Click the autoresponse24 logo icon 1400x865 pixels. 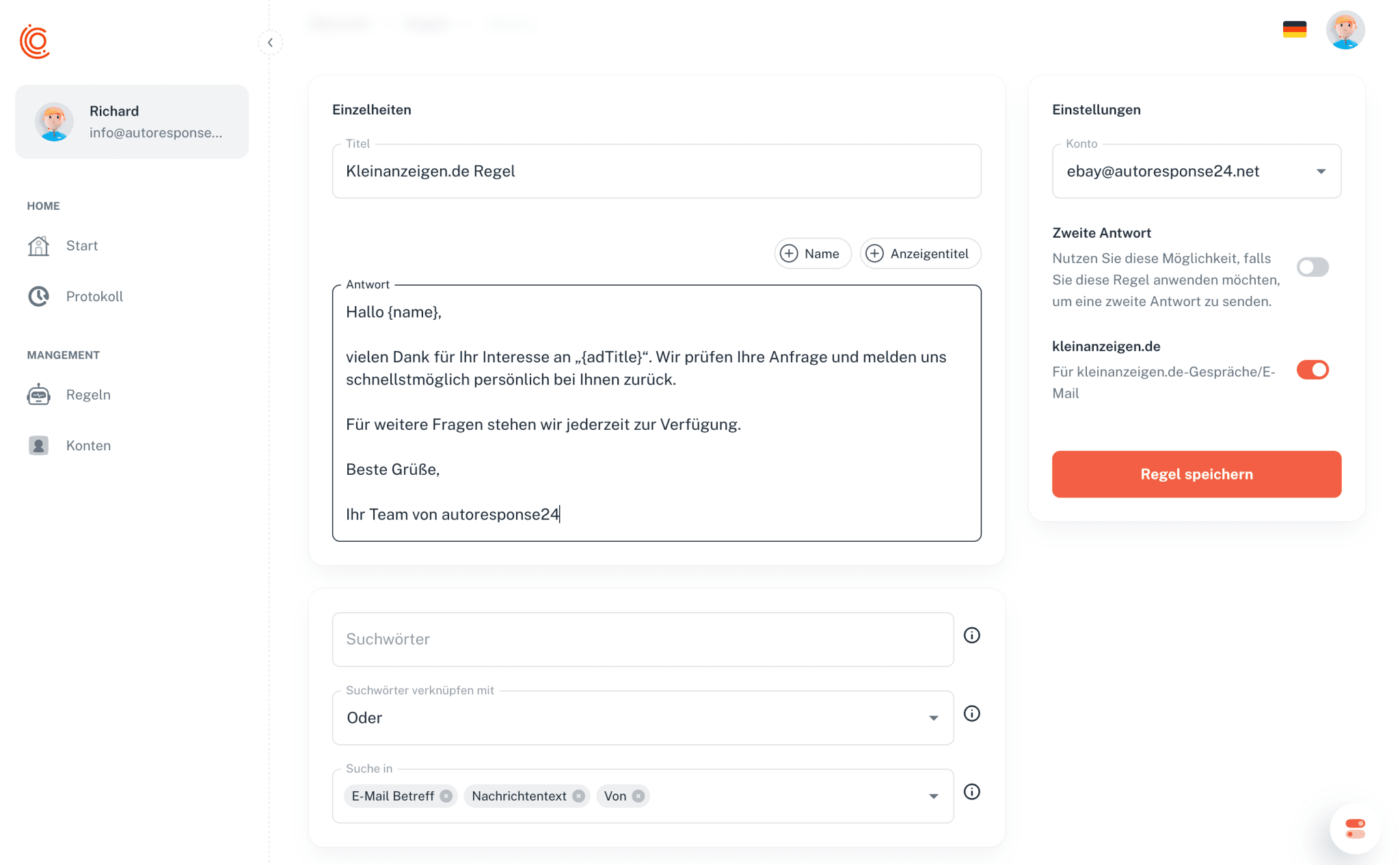(35, 42)
